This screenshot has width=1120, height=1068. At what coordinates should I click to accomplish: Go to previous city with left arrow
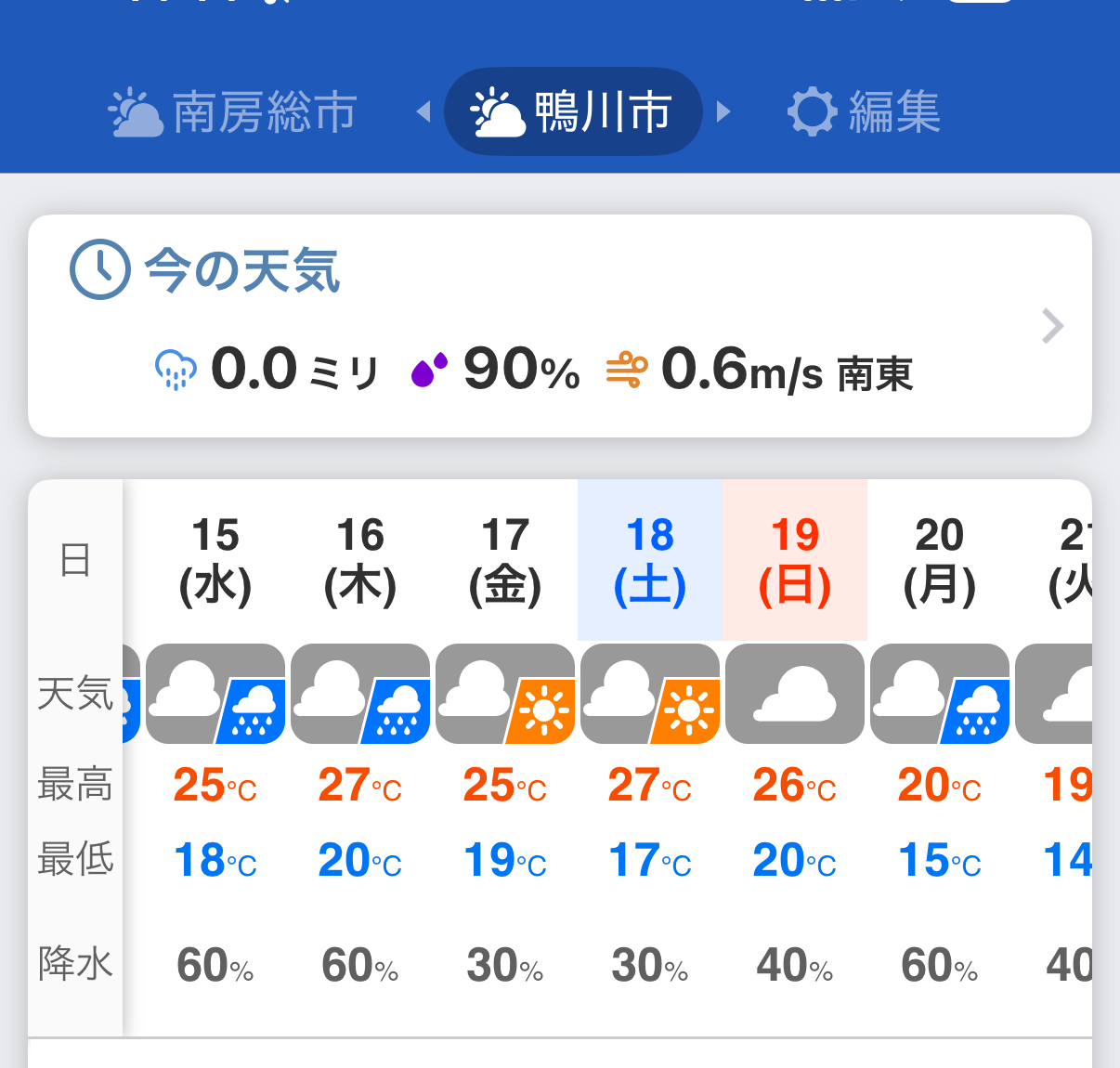[424, 112]
